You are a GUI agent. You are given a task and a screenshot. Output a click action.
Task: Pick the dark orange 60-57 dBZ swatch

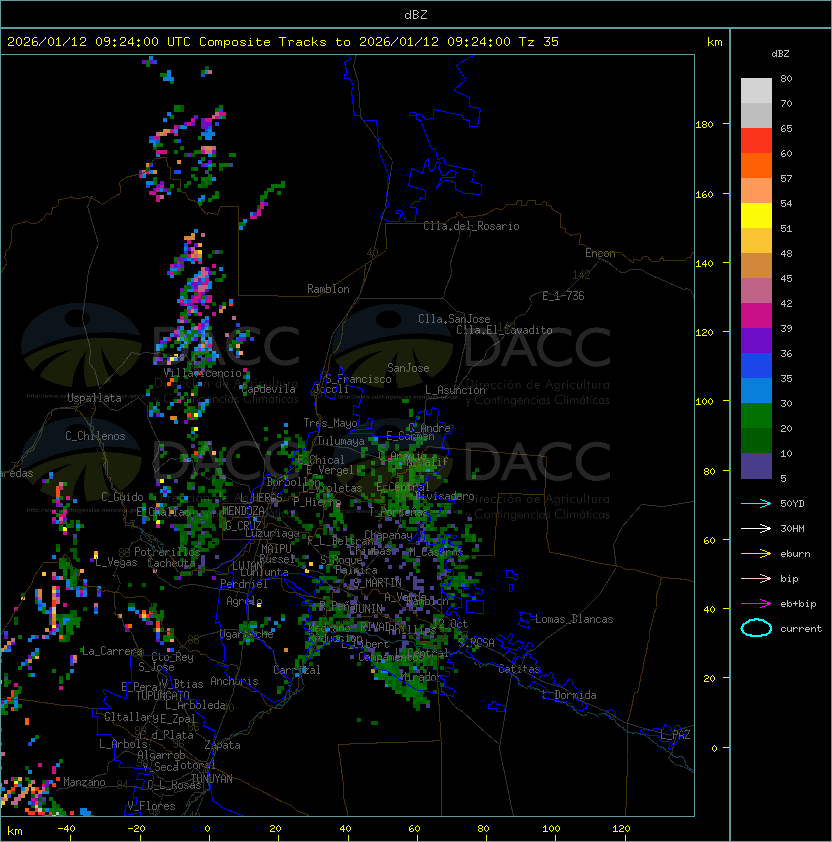756,166
